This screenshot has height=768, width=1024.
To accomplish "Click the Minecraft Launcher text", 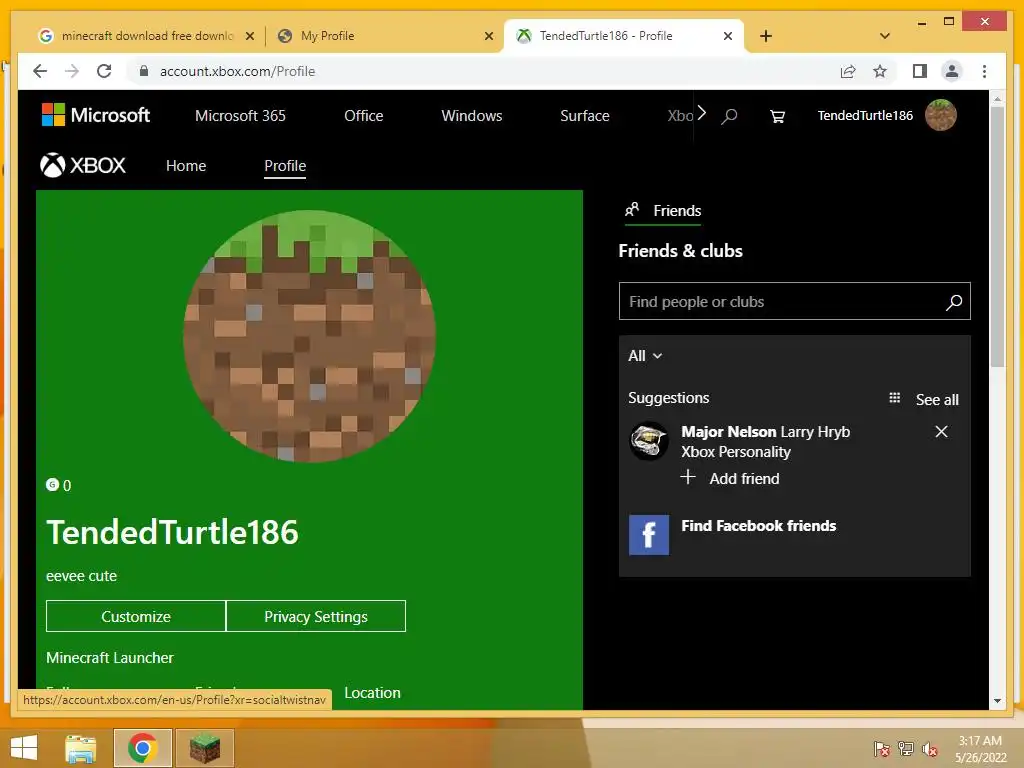I will point(110,658).
